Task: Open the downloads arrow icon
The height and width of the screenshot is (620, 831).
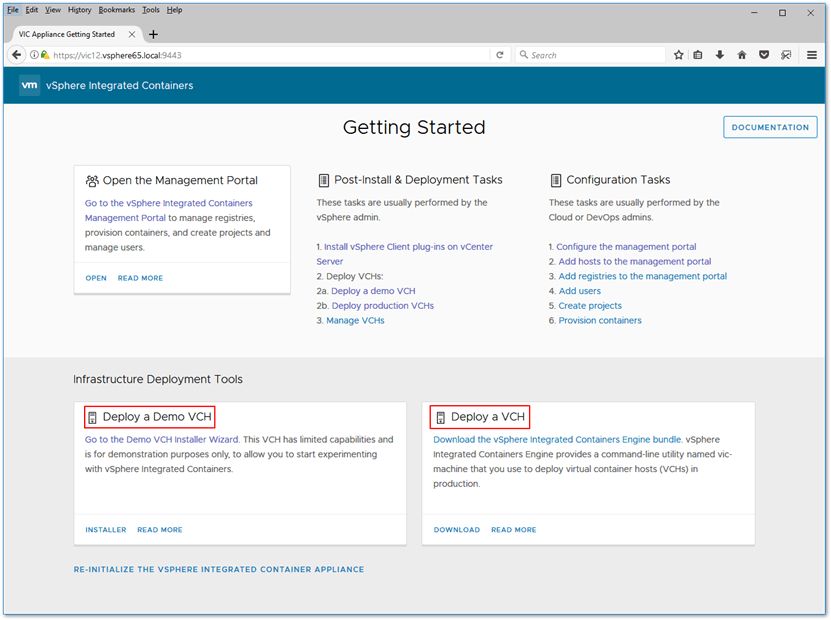Action: (x=720, y=55)
